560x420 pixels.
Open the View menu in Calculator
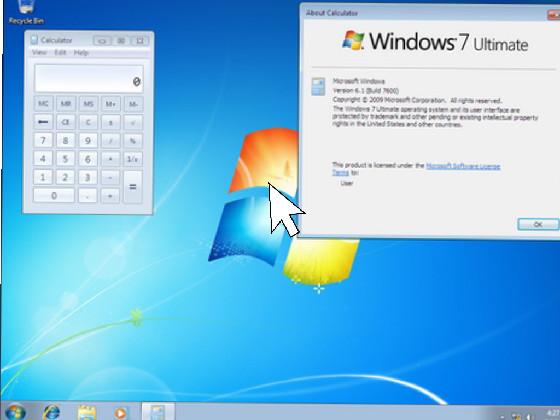pyautogui.click(x=39, y=52)
